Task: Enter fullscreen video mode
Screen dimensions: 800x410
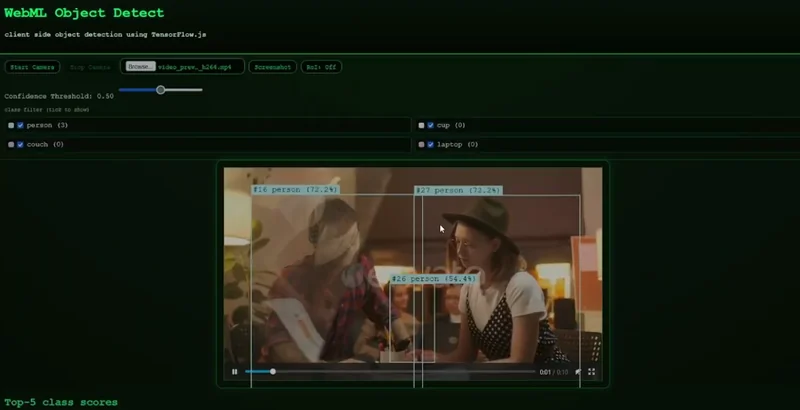Action: (591, 372)
